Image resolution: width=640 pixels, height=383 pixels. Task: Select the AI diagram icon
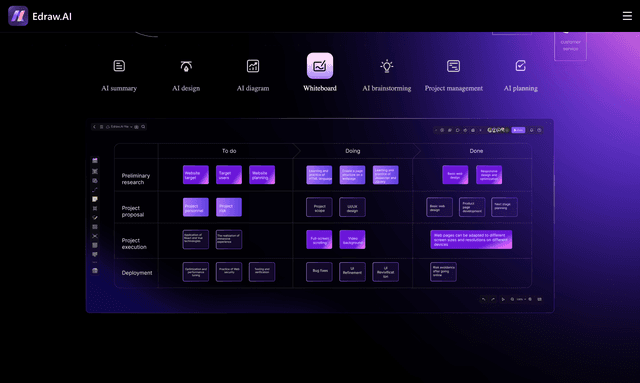(253, 66)
